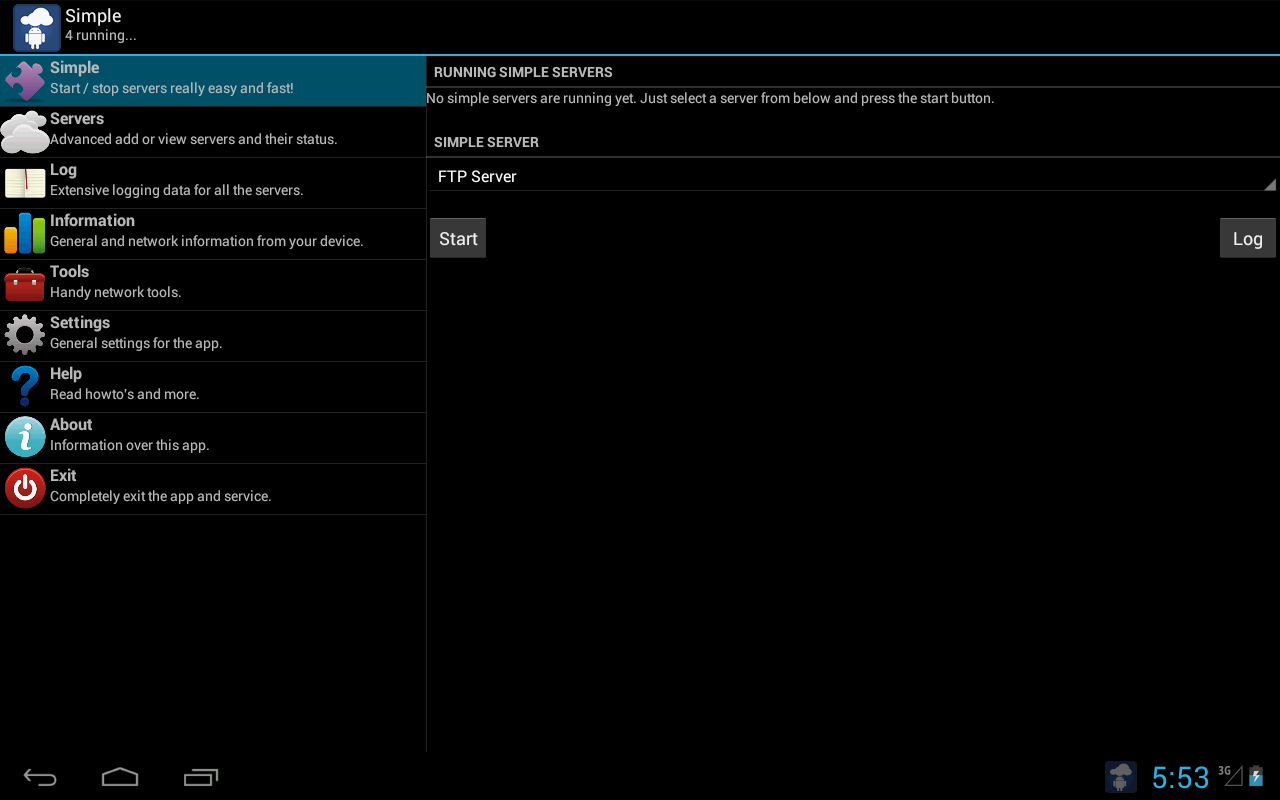Open Servers via the cloud icon
Screen dimensions: 1280x800
25,132
